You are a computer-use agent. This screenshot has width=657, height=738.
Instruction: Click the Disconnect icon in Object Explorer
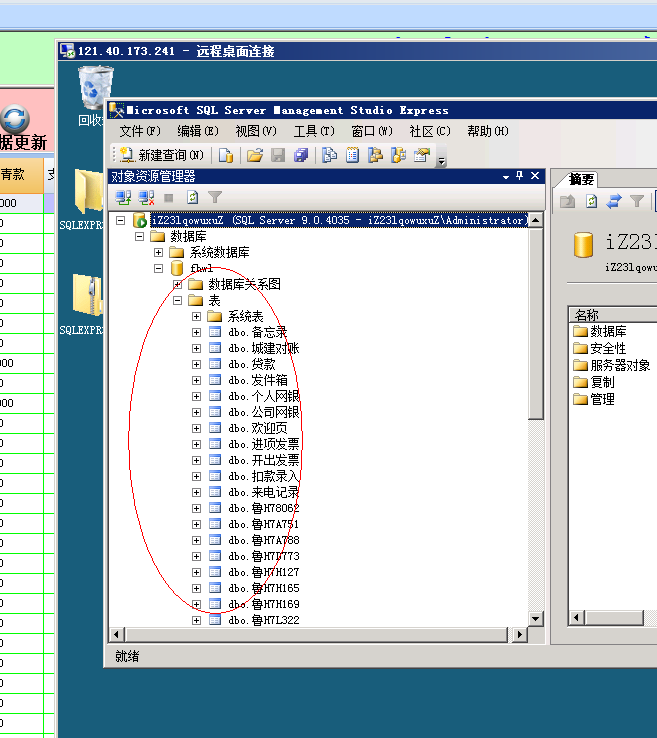pos(146,198)
